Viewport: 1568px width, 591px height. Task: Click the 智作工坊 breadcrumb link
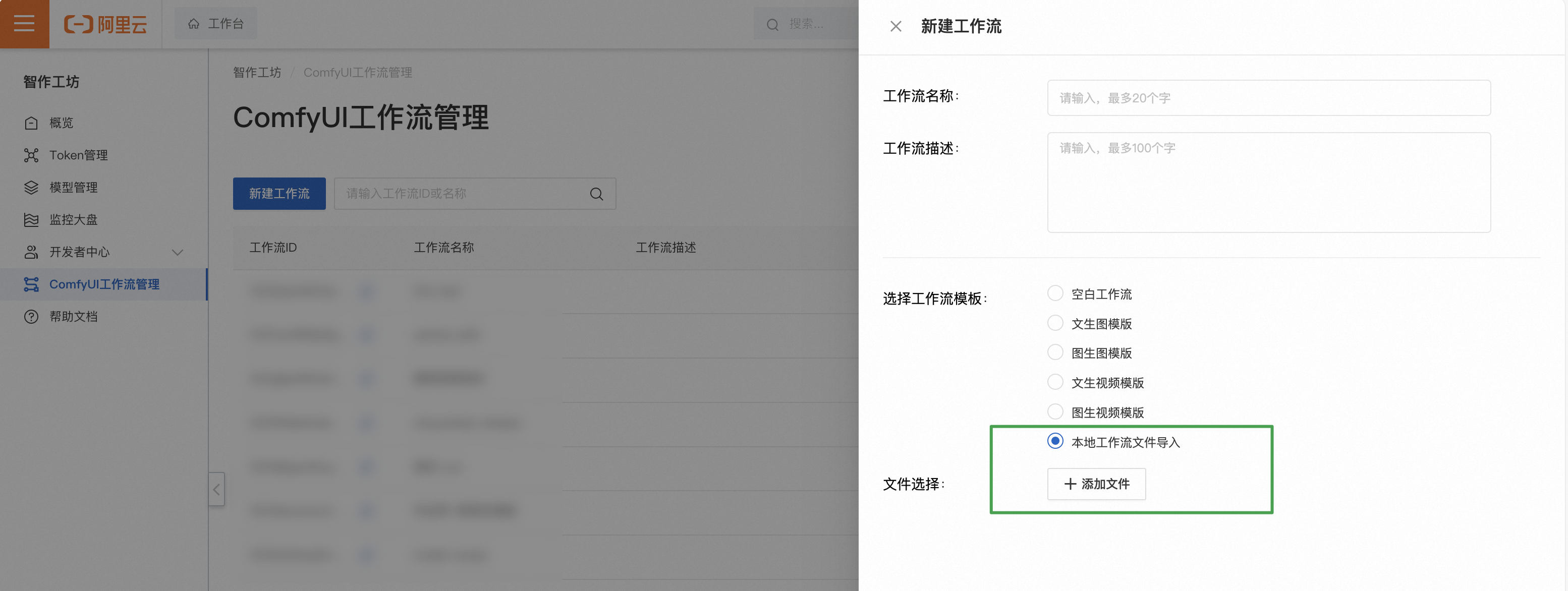[257, 73]
